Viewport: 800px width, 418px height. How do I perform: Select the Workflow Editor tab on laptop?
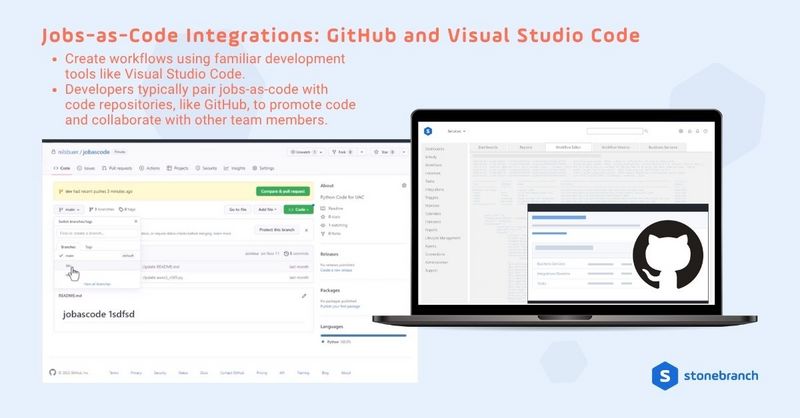tap(568, 147)
